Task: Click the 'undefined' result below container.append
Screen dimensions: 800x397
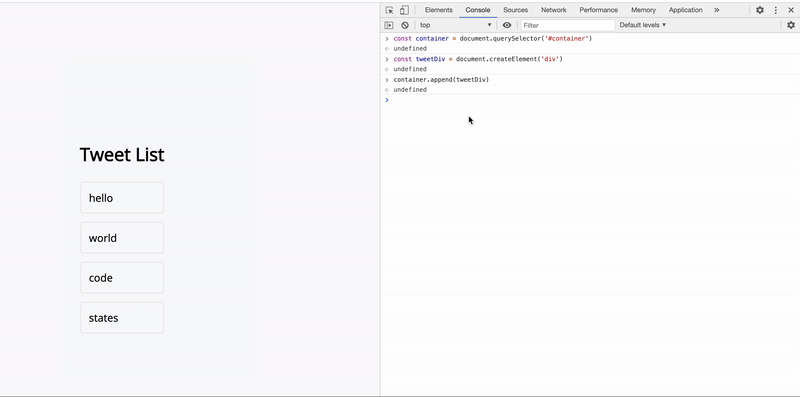Action: 410,90
